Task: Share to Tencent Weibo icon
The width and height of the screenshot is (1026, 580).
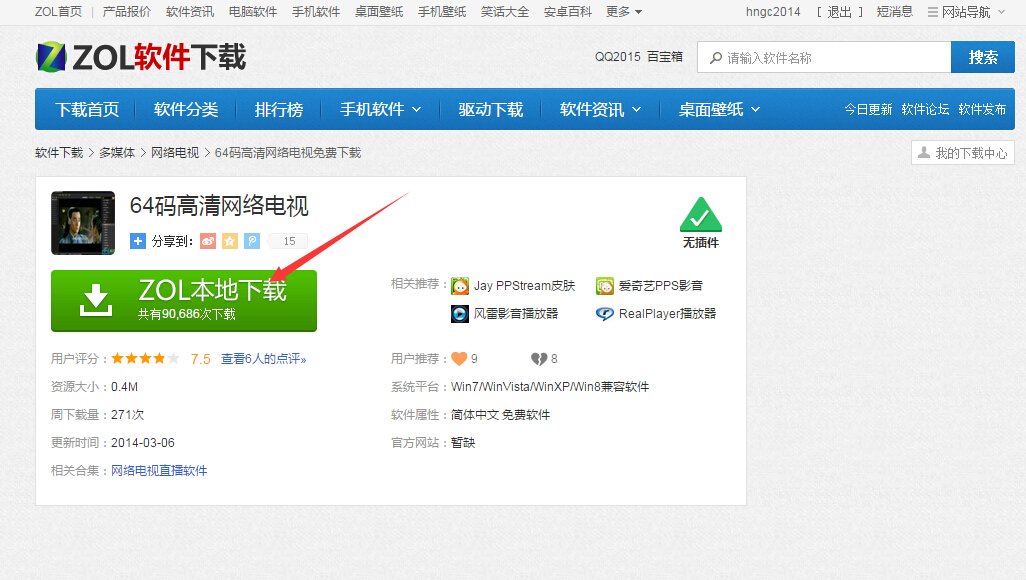Action: 250,241
